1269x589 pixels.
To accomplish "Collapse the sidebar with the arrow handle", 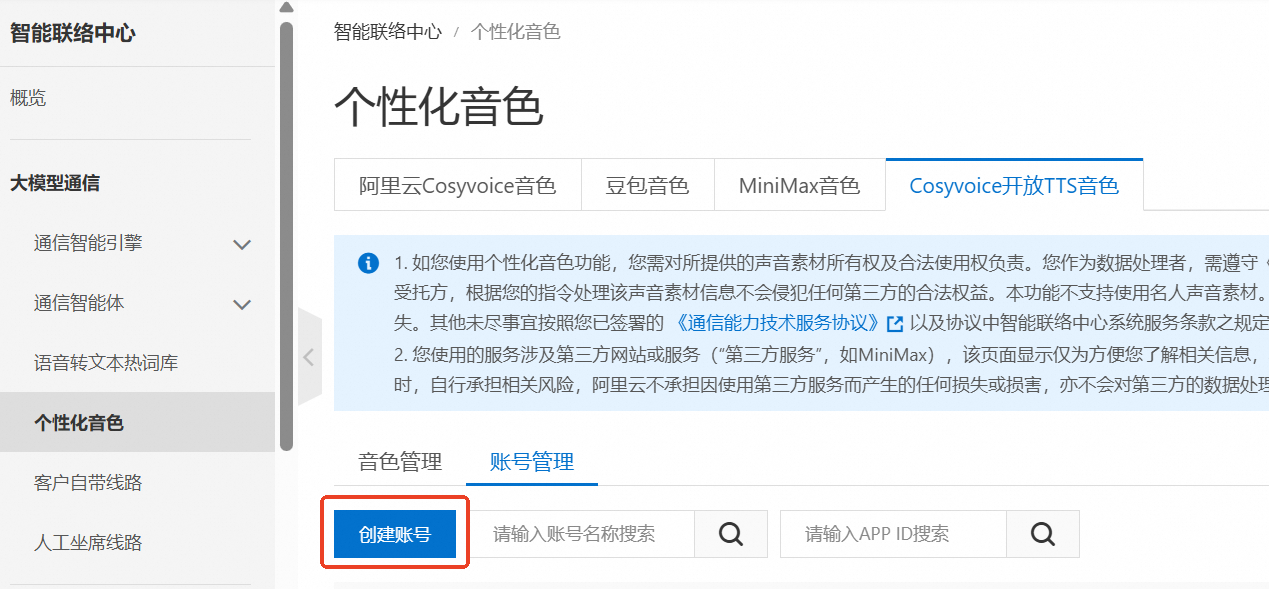I will 309,357.
